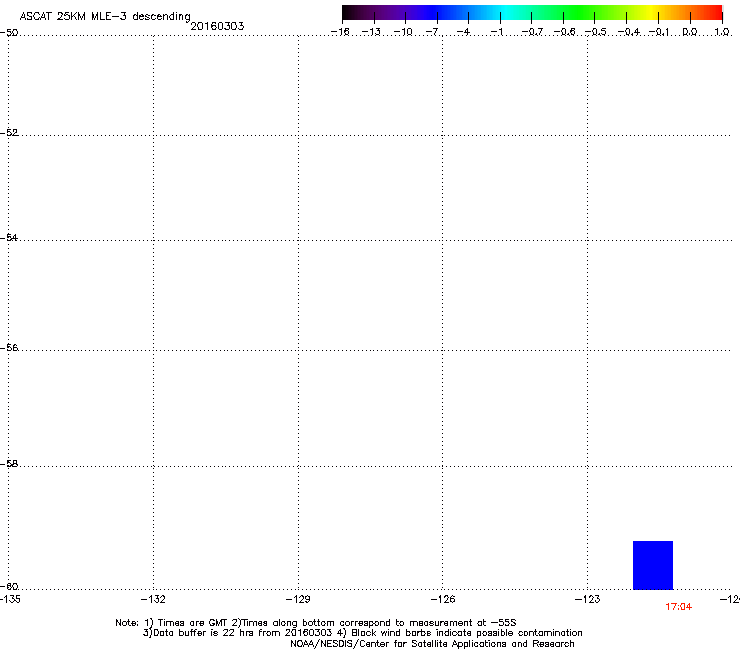Click the blue data swath rectangle
Viewport: 740px width, 650px height.
(x=653, y=565)
